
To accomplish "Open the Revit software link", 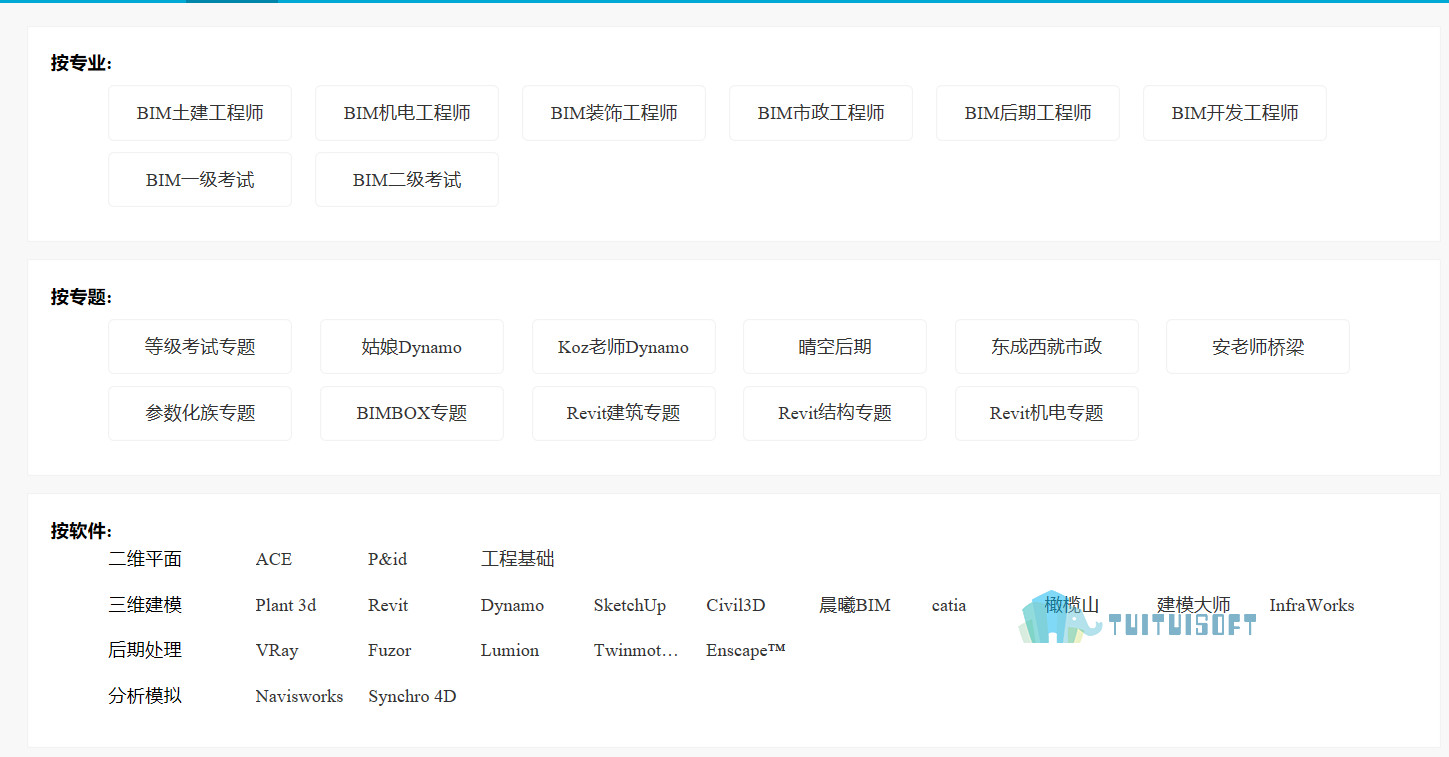I will 388,605.
